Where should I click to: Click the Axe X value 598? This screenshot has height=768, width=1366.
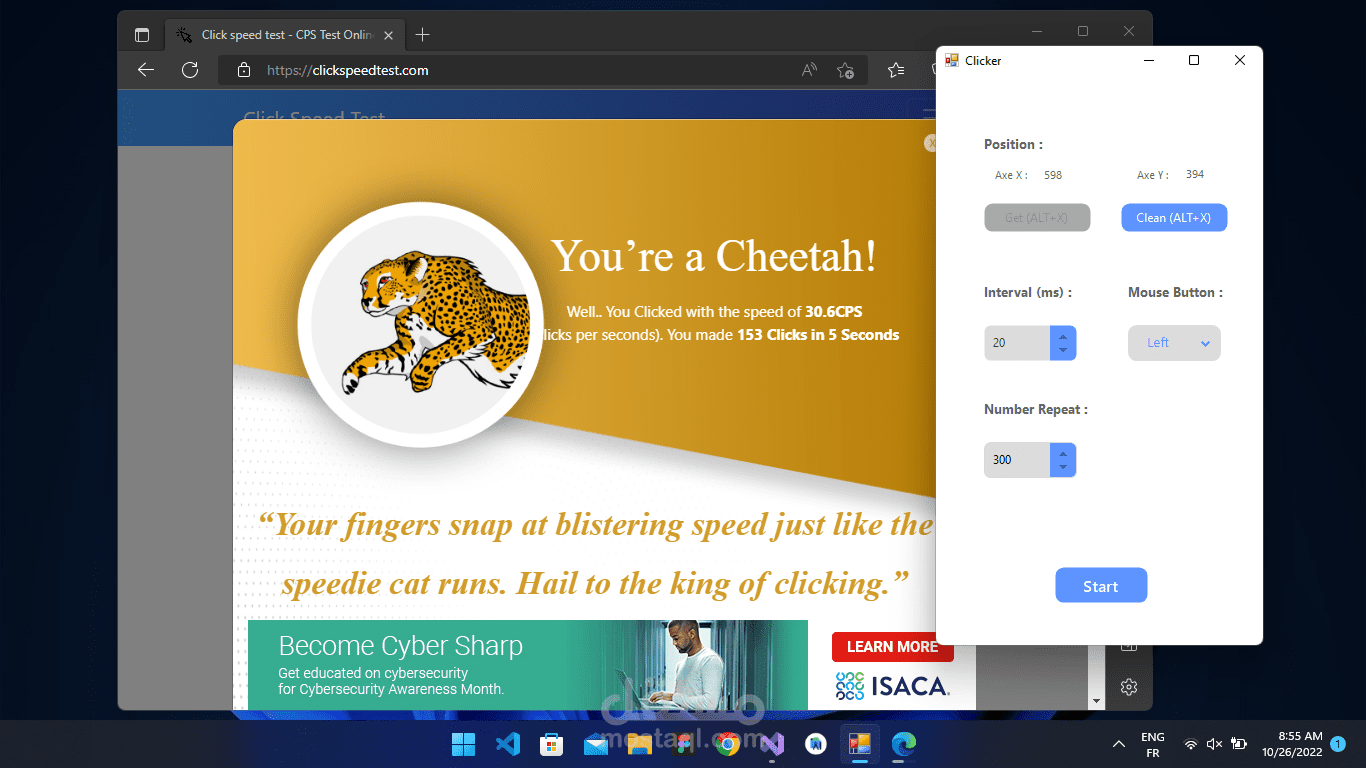click(1053, 175)
